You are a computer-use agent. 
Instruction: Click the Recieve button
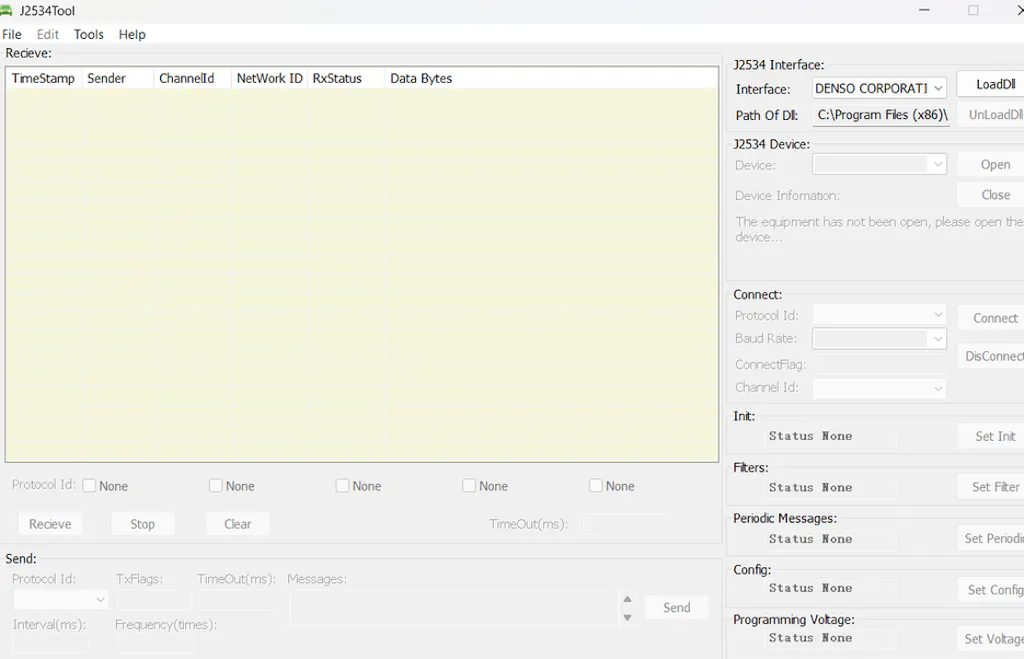pyautogui.click(x=50, y=524)
